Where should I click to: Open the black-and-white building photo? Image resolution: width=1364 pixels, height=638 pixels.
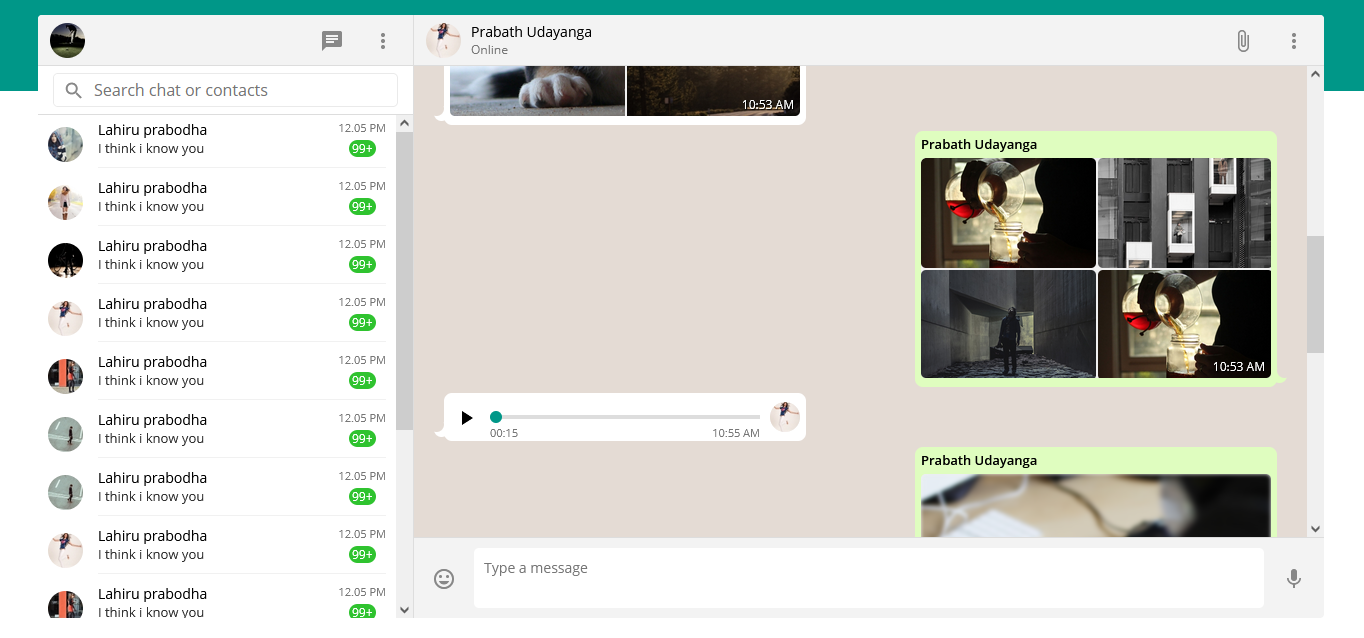point(1184,213)
